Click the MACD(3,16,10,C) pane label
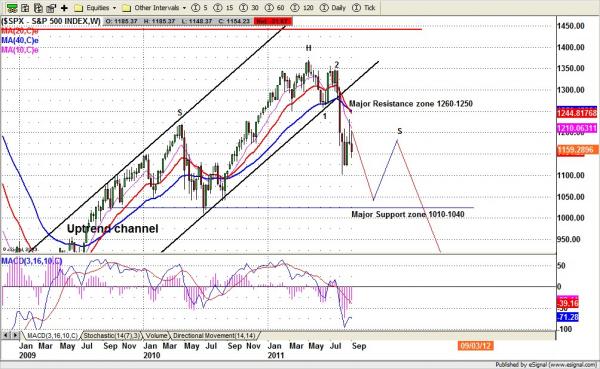The image size is (600, 369). (31, 261)
